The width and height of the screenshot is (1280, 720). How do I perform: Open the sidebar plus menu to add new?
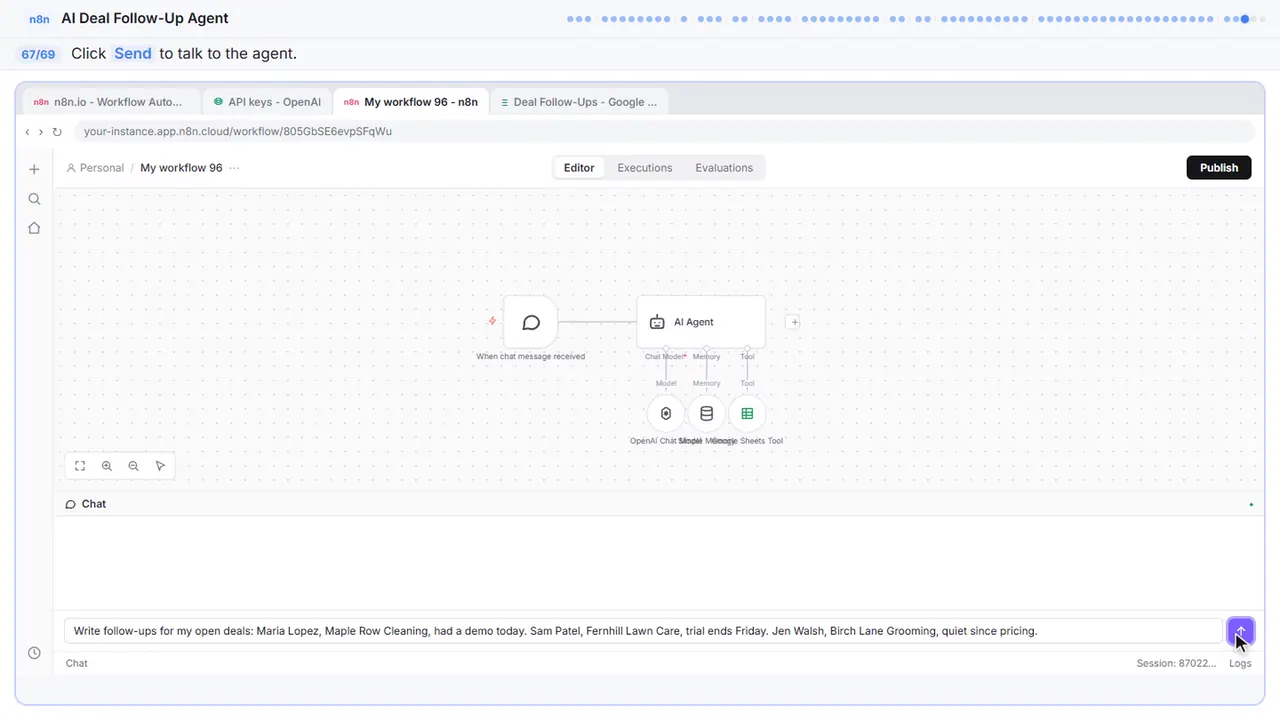click(x=34, y=169)
